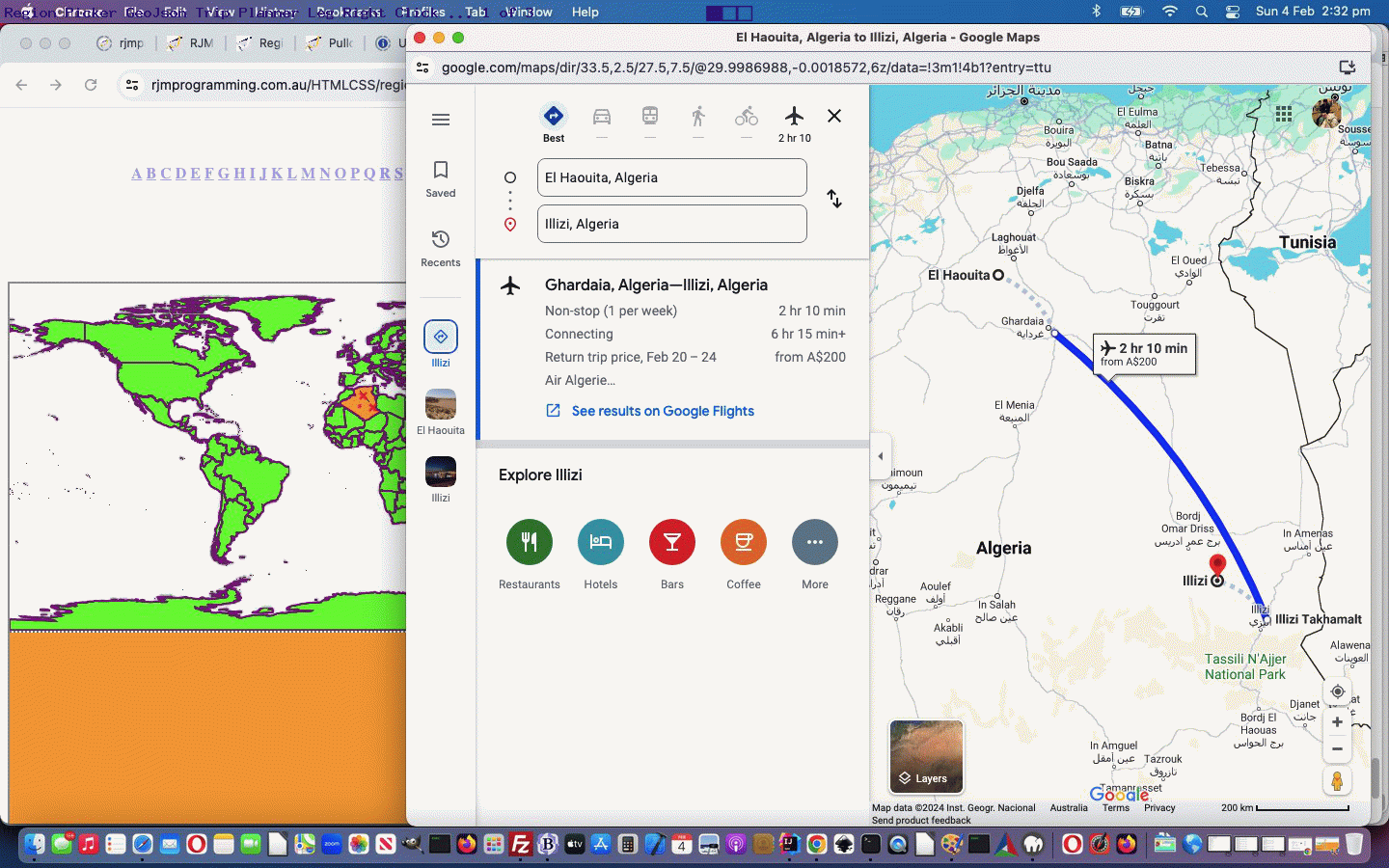Click Send product feedback link
1389x868 pixels.
click(x=921, y=821)
